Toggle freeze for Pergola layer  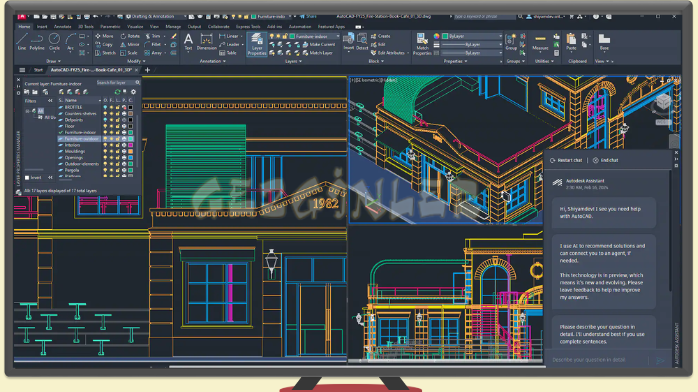[x=112, y=170]
